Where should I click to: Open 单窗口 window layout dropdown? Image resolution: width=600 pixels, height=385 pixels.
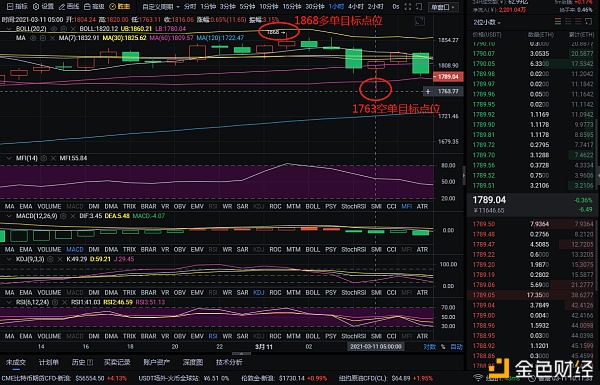443,7
